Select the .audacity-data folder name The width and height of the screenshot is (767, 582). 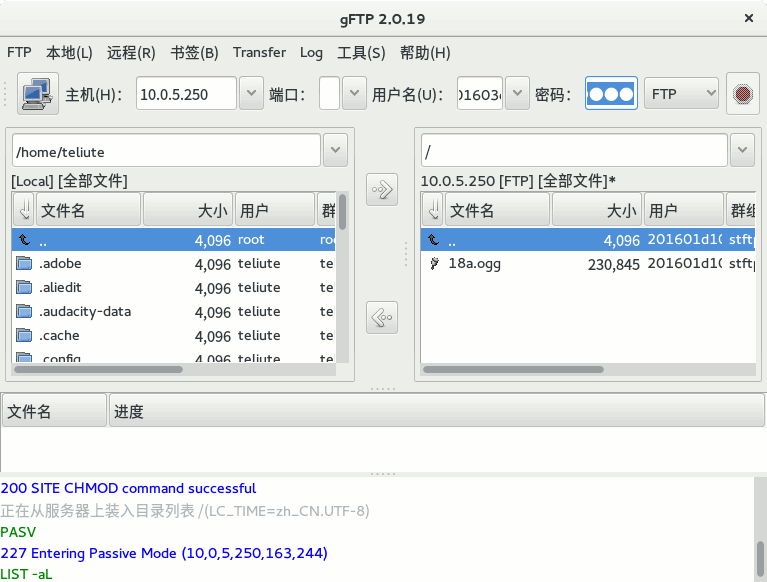[x=85, y=312]
